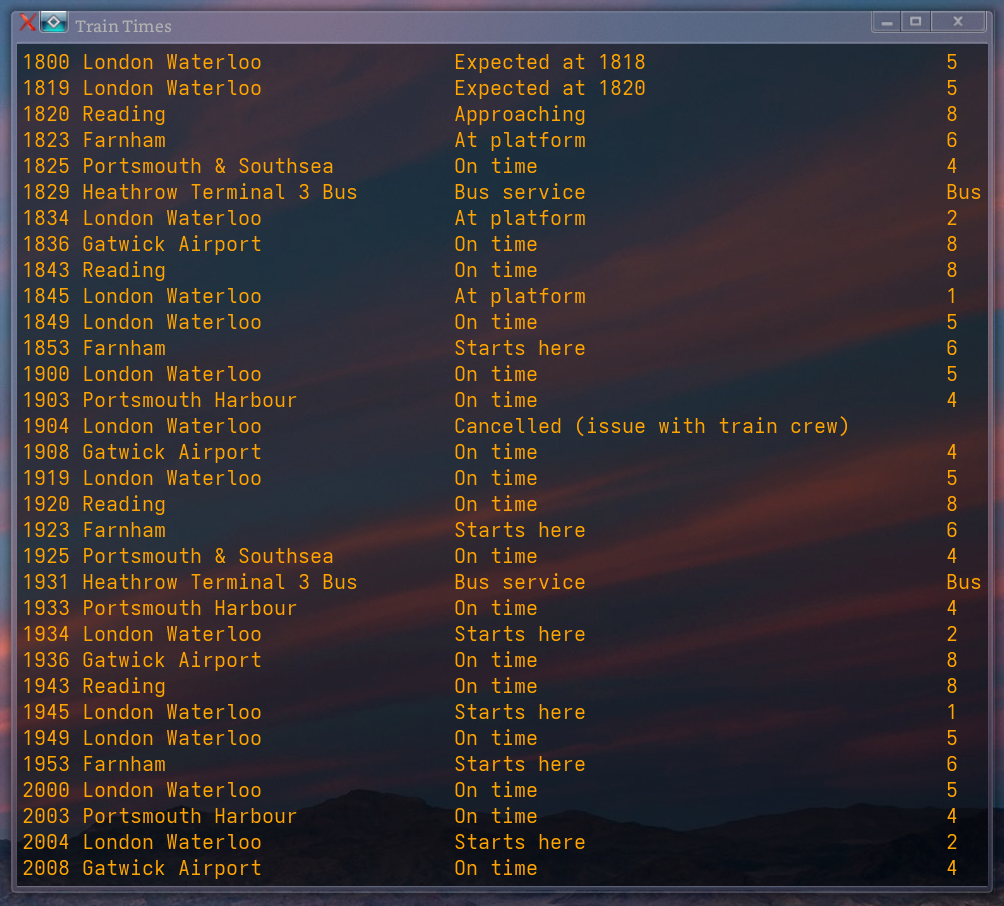Select the 2000 London Waterloo row
Image resolution: width=1004 pixels, height=906 pixels.
(502, 790)
